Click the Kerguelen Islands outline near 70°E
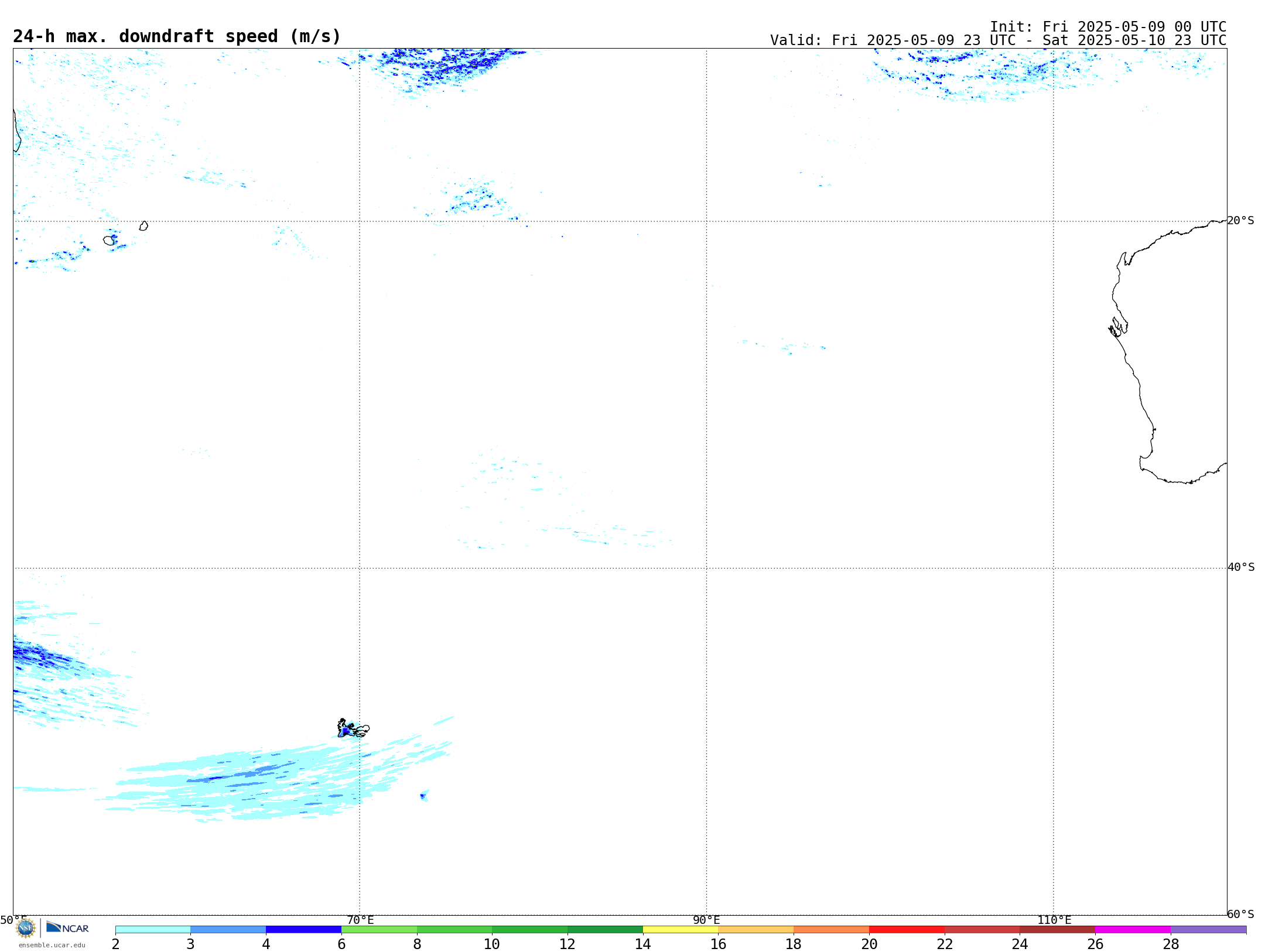The height and width of the screenshot is (952, 1265). tap(353, 728)
